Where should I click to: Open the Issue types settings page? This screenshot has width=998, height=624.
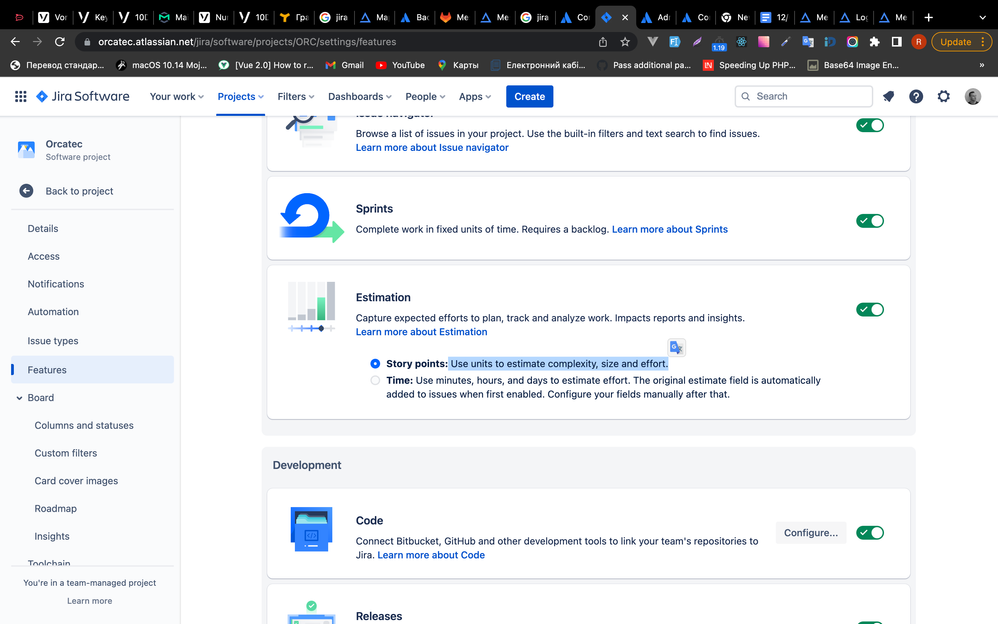(53, 341)
